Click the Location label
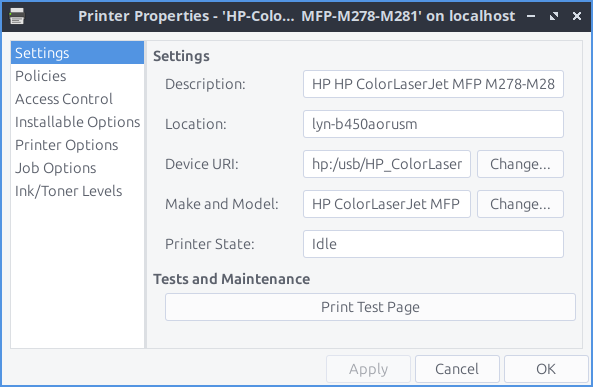Image resolution: width=593 pixels, height=387 pixels. [196, 124]
